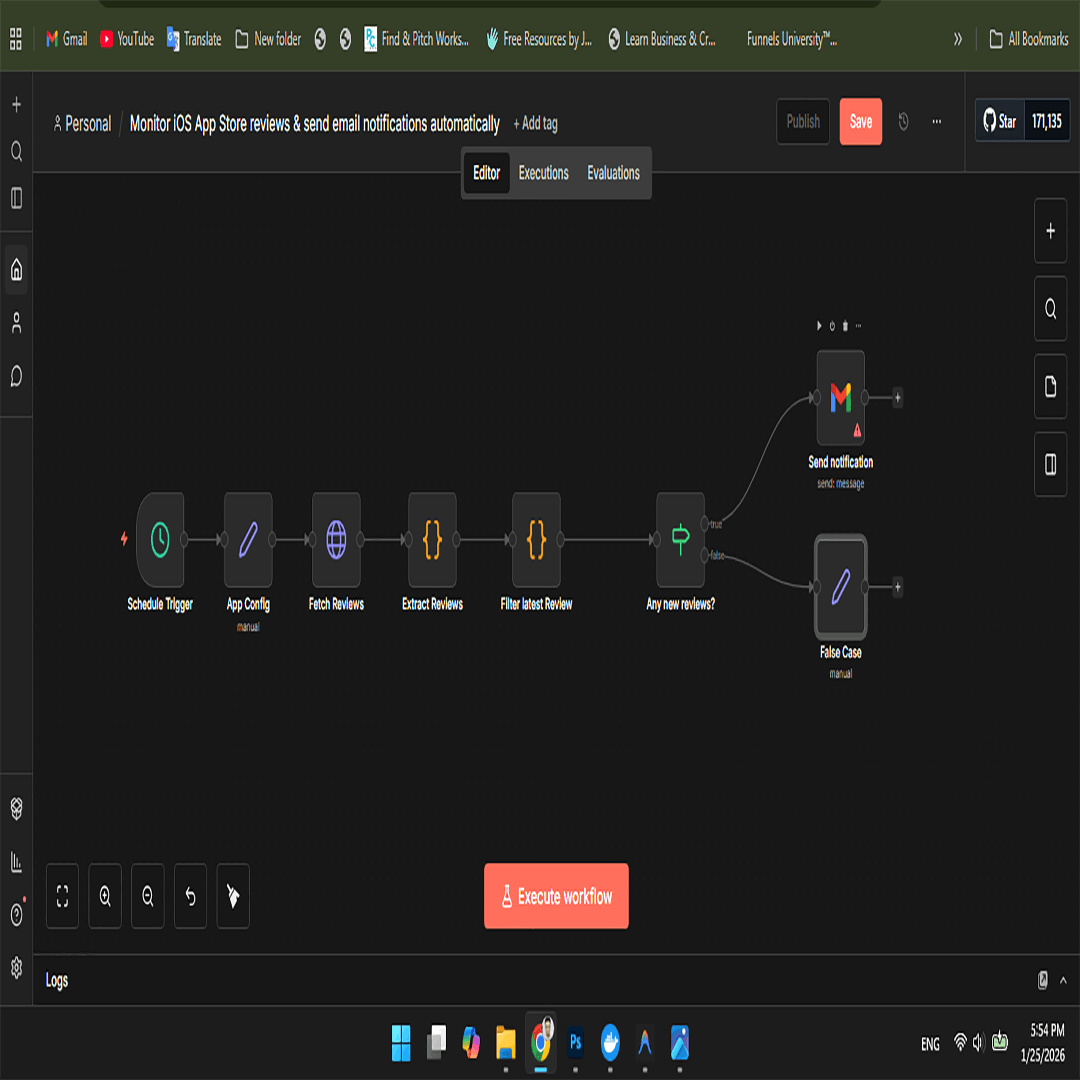Add a tag to the workflow
1080x1080 pixels.
[x=535, y=124]
